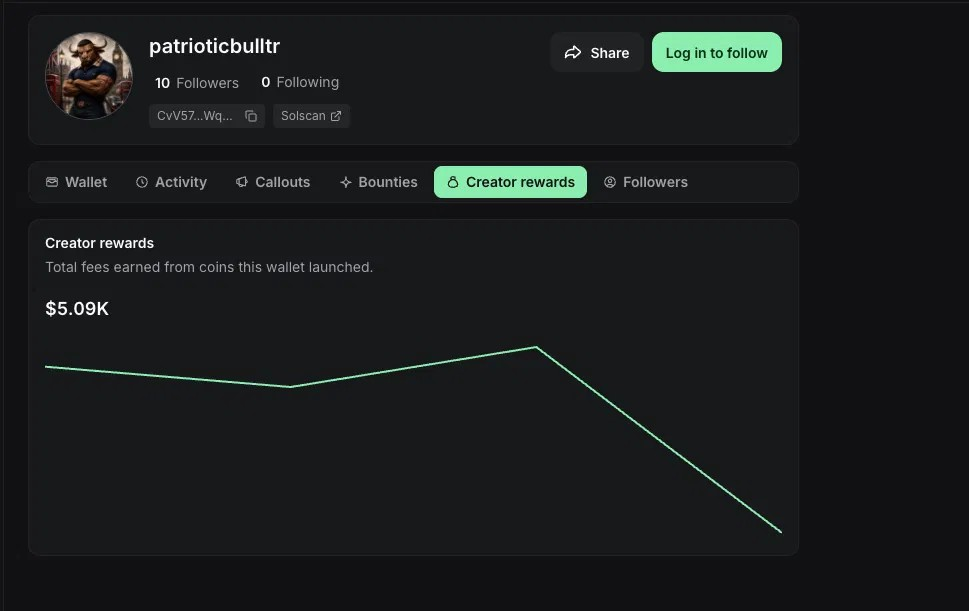Image resolution: width=969 pixels, height=611 pixels.
Task: Click the Creator rewards heading
Action: [x=99, y=243]
